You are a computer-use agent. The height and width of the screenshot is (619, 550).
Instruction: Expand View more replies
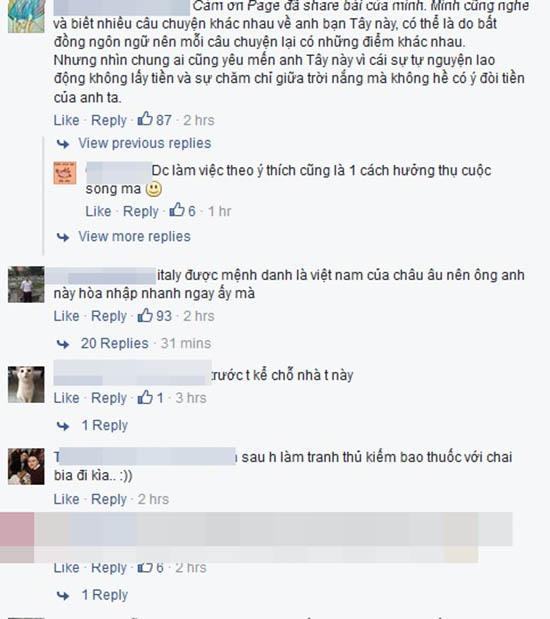[134, 236]
